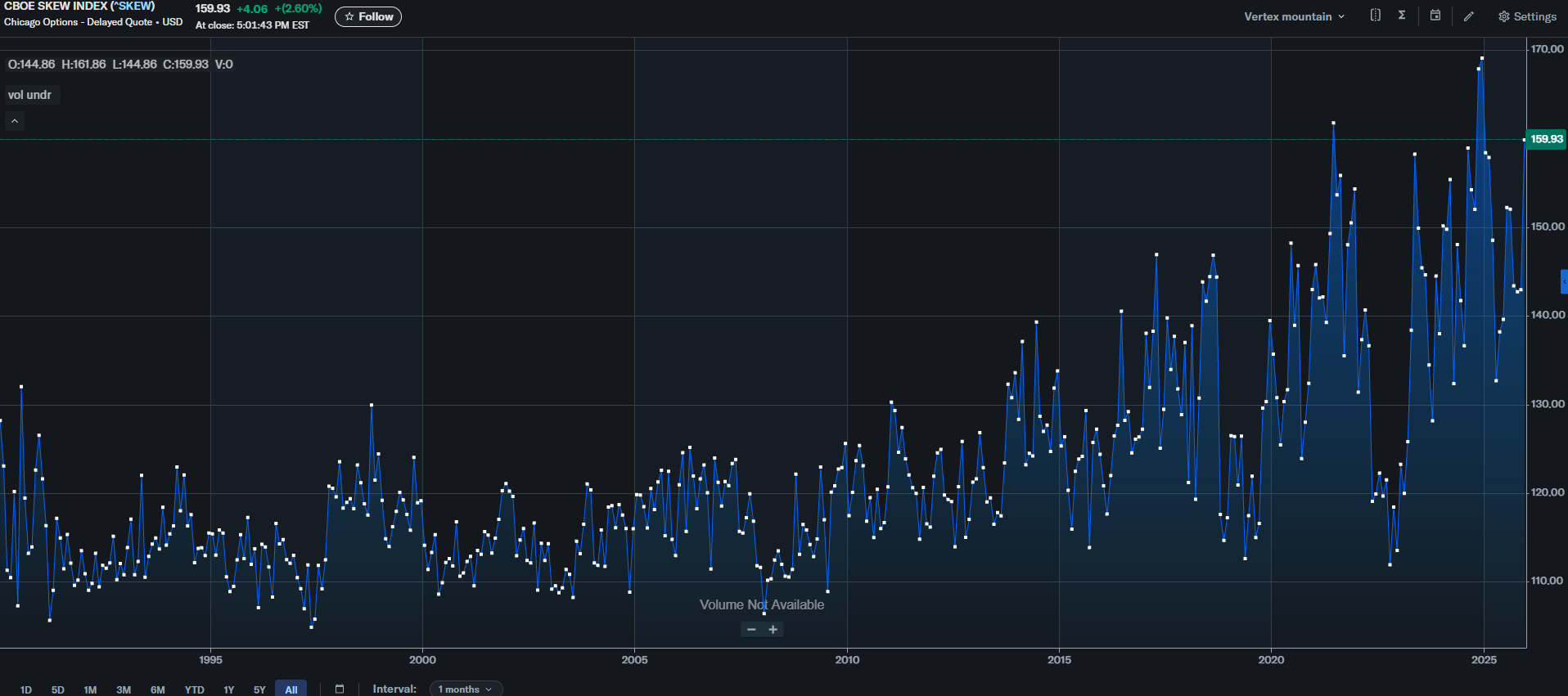Click the ^SKEW ticker symbol link
This screenshot has height=696, width=1568.
[131, 7]
